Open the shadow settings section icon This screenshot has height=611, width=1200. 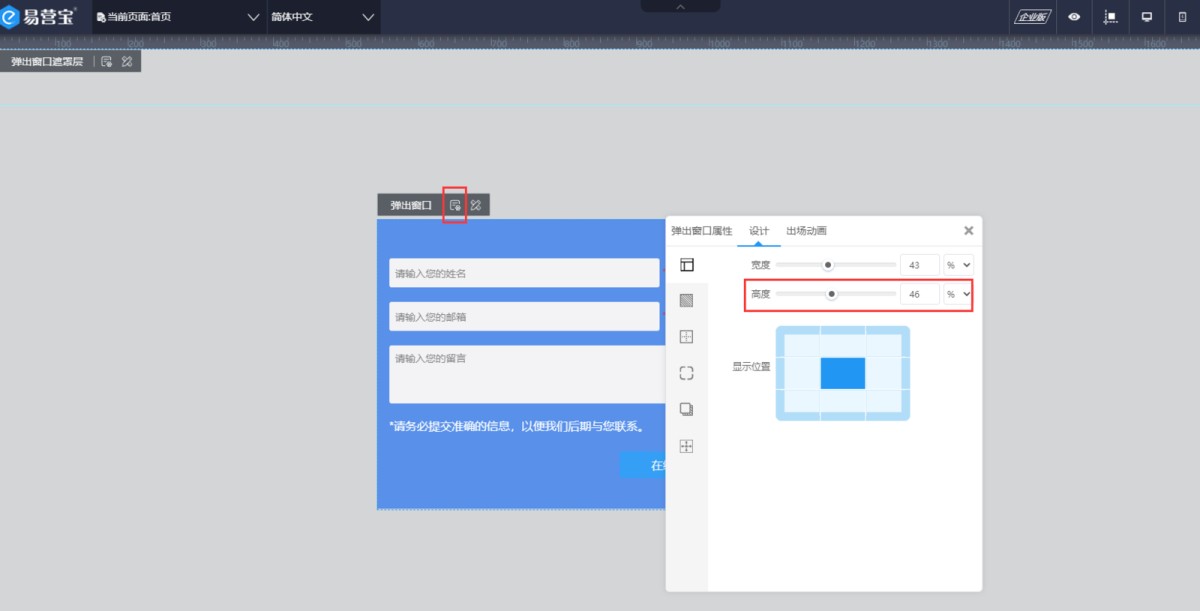coord(686,409)
